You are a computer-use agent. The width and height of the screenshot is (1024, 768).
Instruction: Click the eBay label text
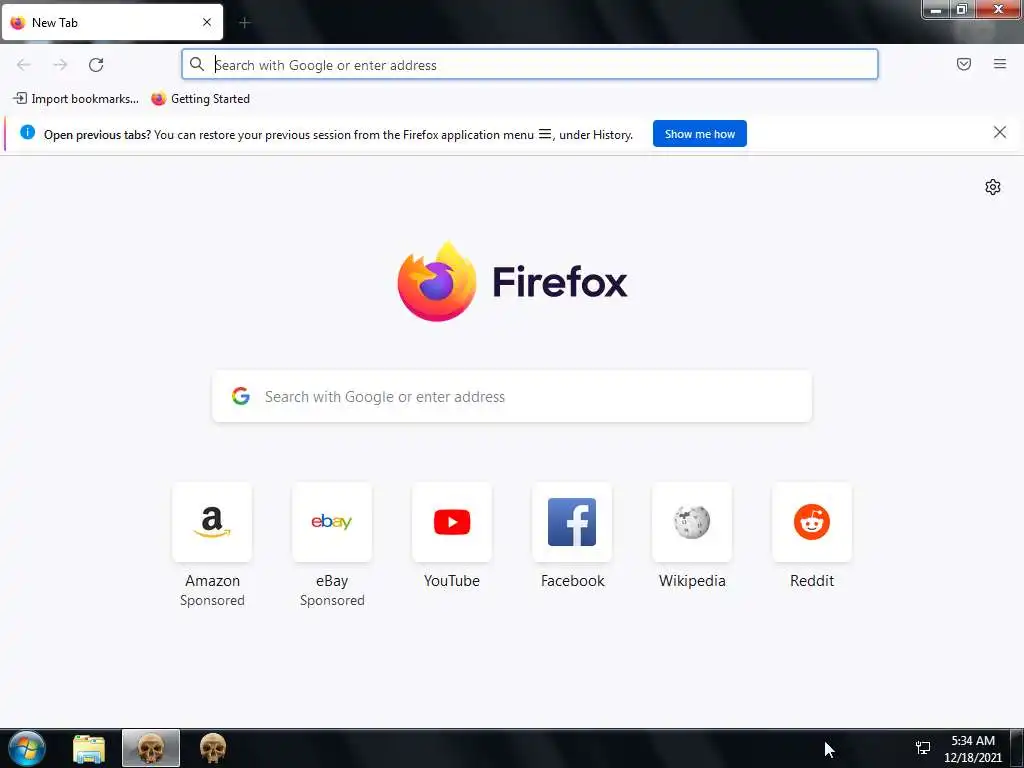(x=332, y=581)
